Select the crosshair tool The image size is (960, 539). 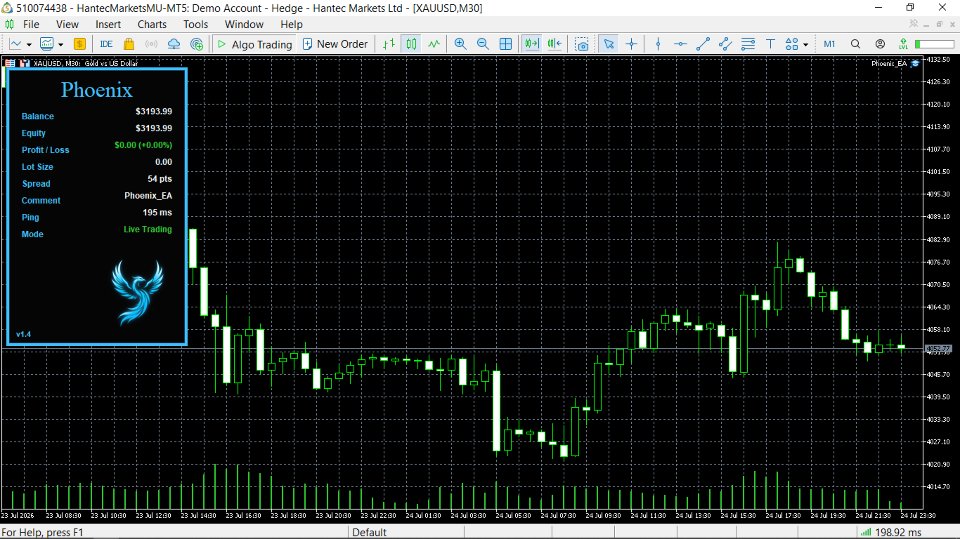click(x=631, y=44)
